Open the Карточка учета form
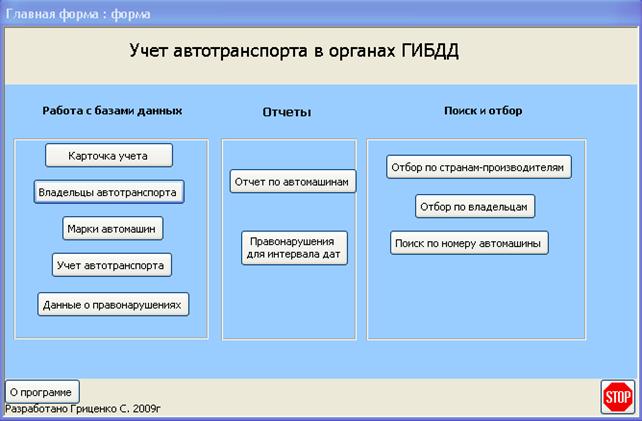 (109, 155)
